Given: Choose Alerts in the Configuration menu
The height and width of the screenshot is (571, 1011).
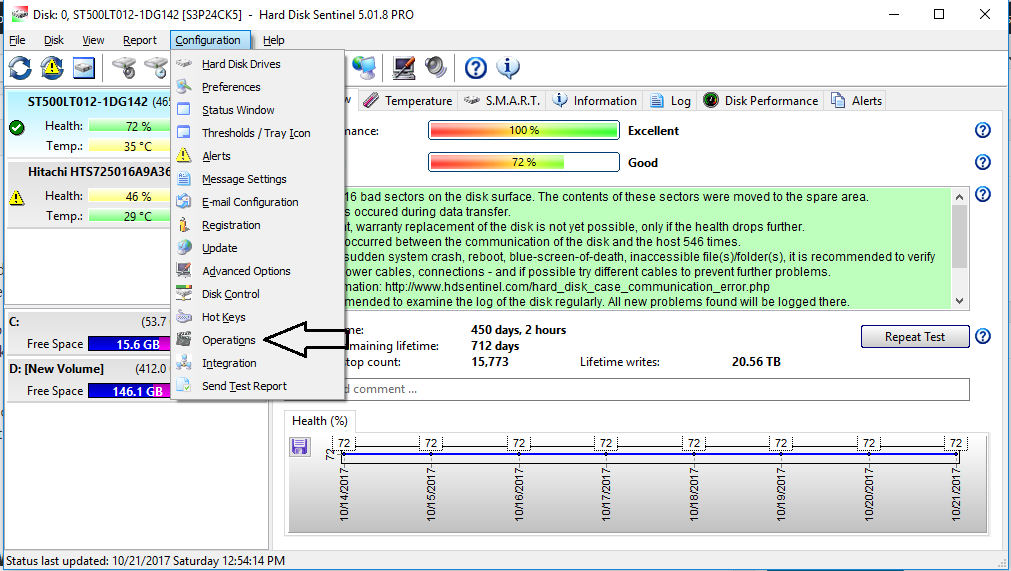Looking at the screenshot, I should click(258, 156).
